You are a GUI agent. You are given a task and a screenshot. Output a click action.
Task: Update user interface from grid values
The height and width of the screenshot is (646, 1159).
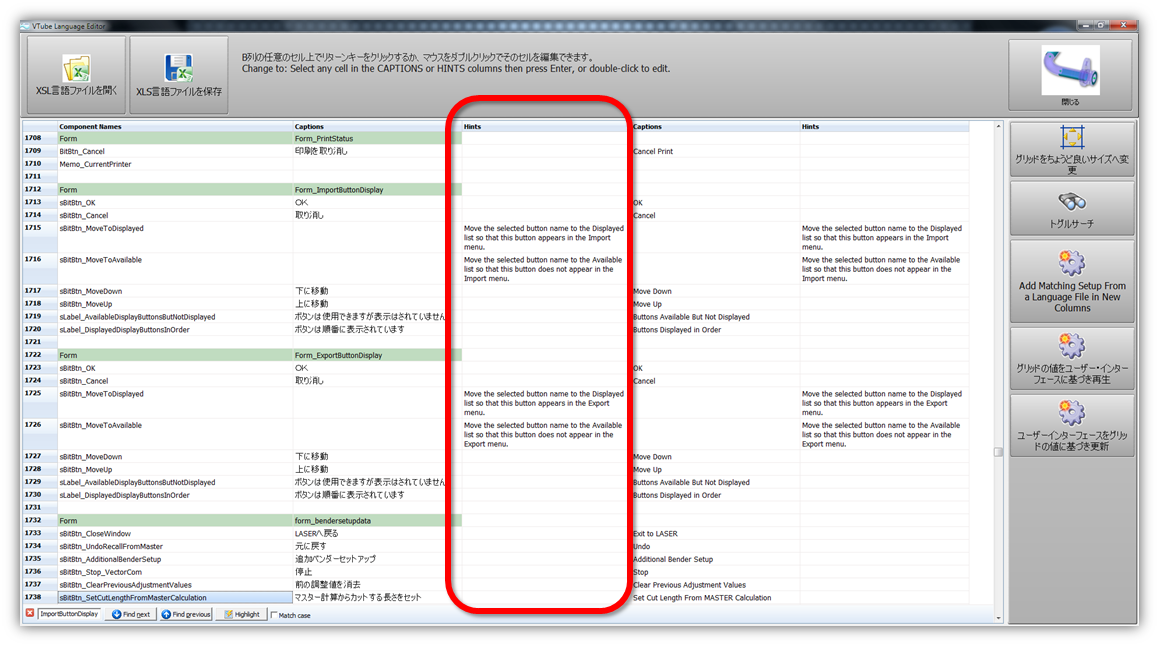[x=1071, y=425]
